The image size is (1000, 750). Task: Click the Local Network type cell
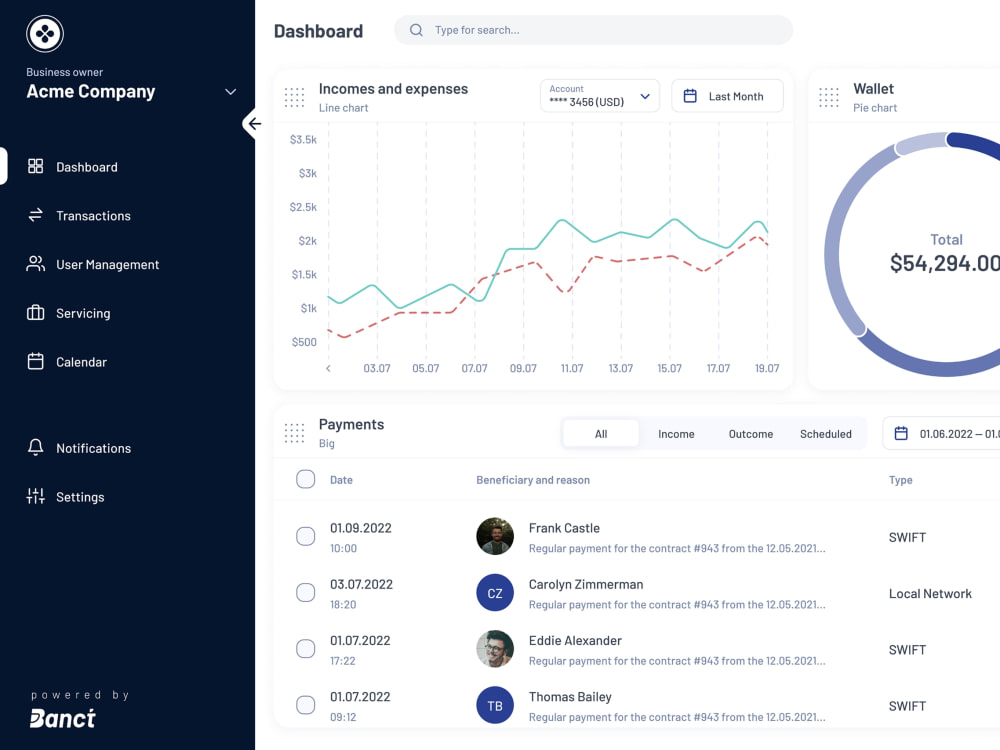click(x=930, y=593)
